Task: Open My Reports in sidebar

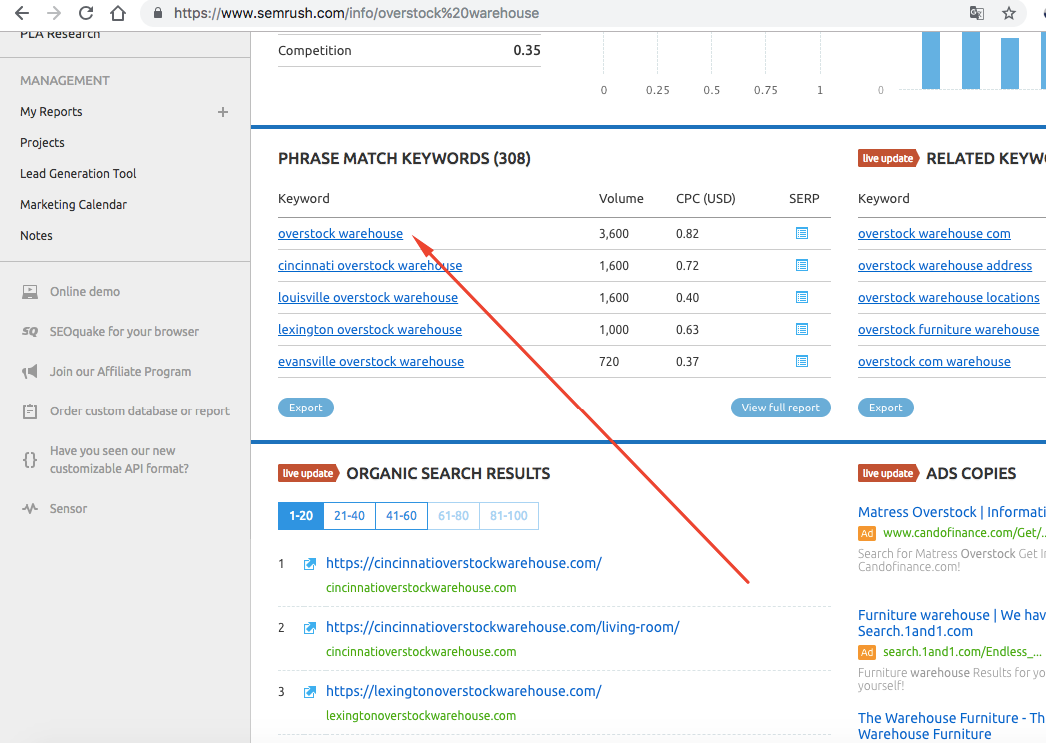Action: click(x=51, y=112)
